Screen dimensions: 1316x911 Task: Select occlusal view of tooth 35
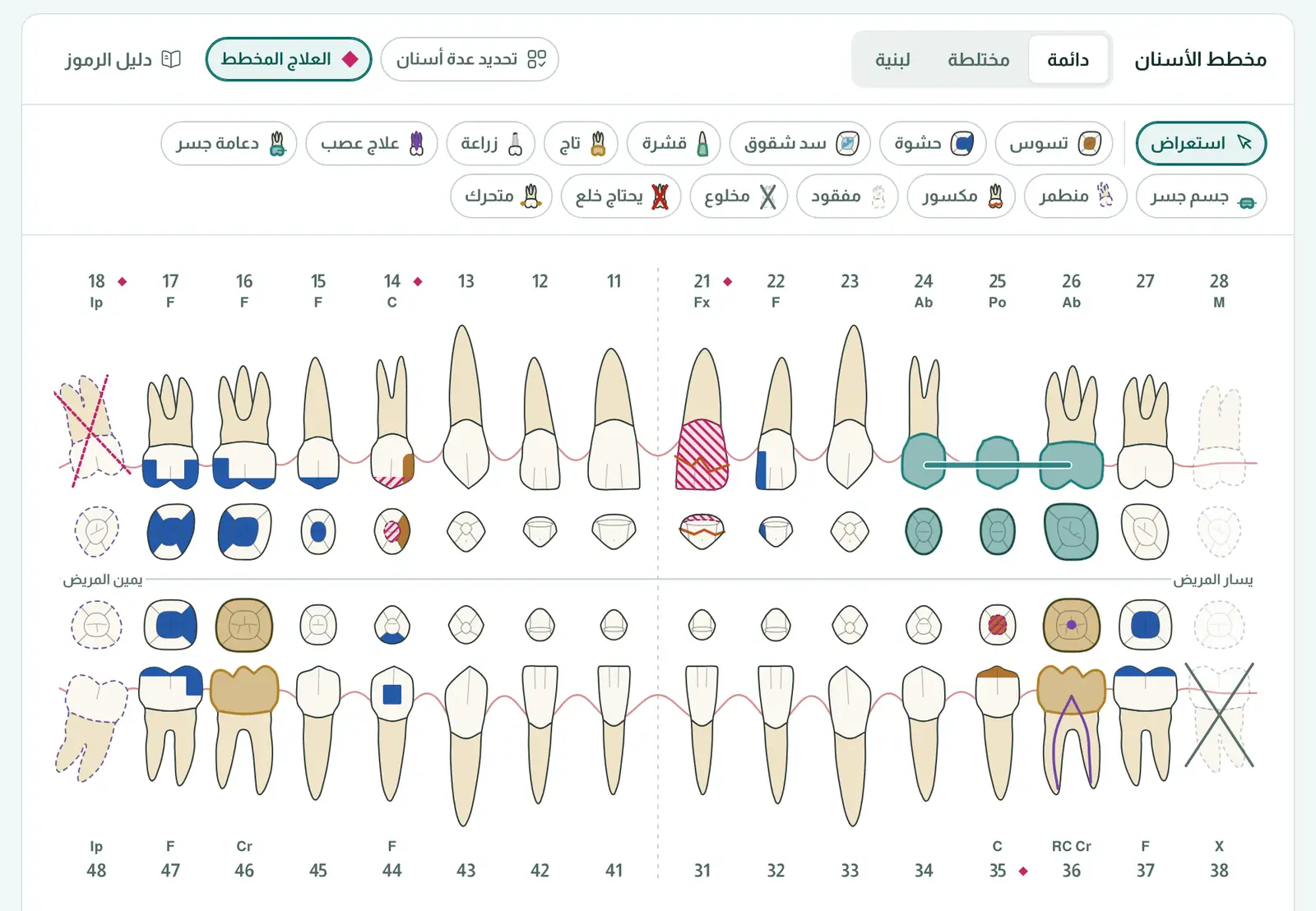(x=998, y=626)
